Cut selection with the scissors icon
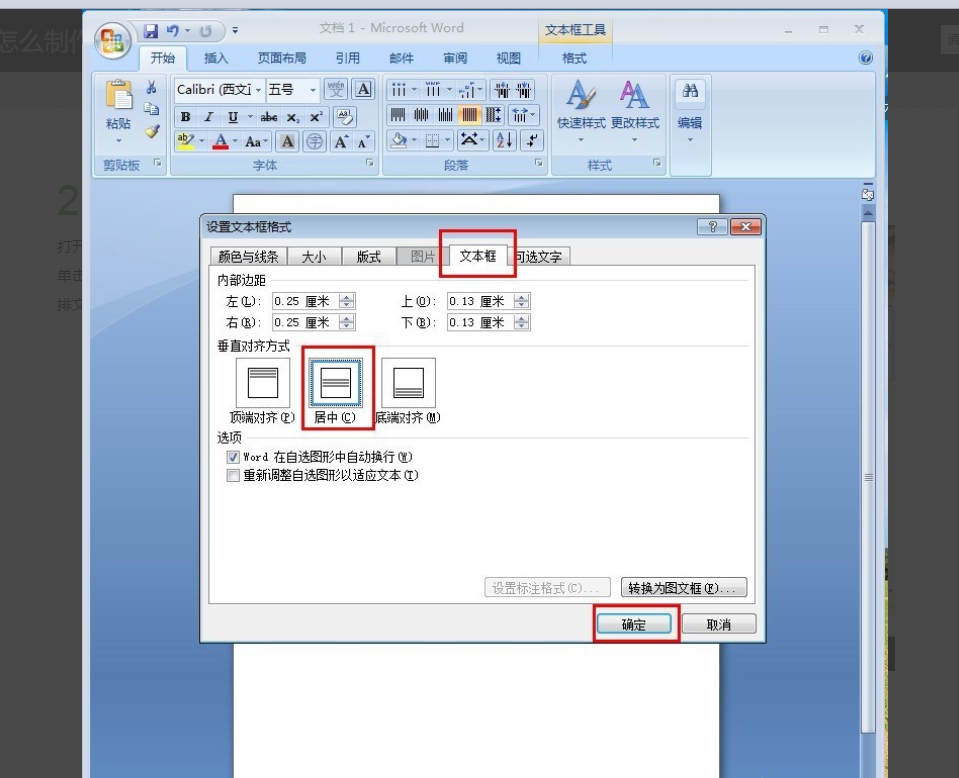Screen dimensions: 959x778 click(x=152, y=87)
